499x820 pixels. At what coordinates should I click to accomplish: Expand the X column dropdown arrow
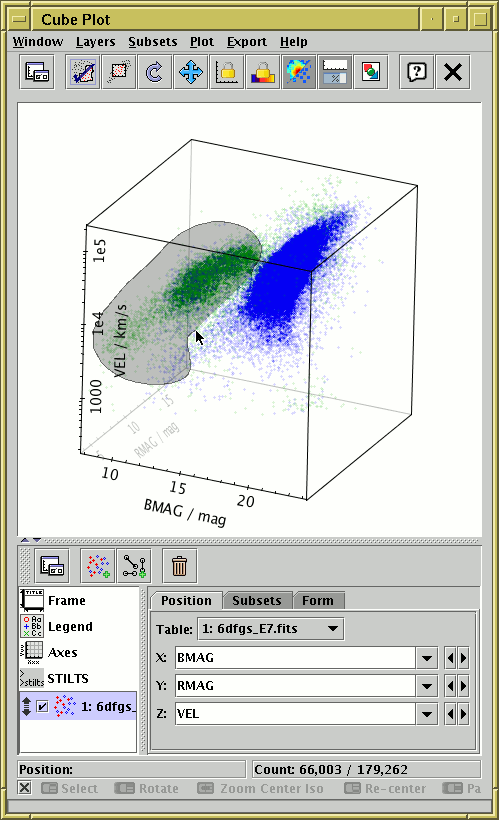pos(427,658)
